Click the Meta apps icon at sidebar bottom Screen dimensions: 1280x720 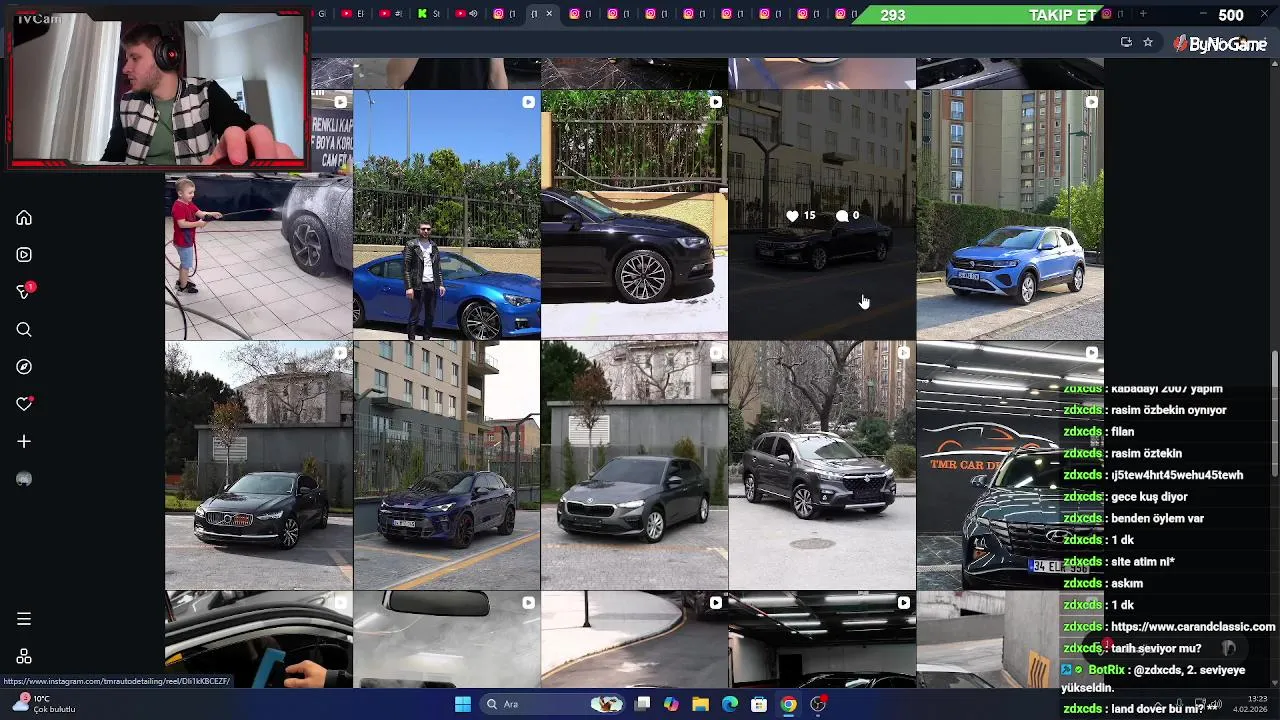[24, 657]
